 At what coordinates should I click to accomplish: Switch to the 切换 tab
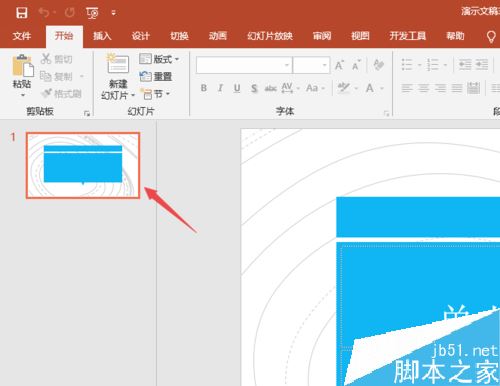[x=179, y=36]
